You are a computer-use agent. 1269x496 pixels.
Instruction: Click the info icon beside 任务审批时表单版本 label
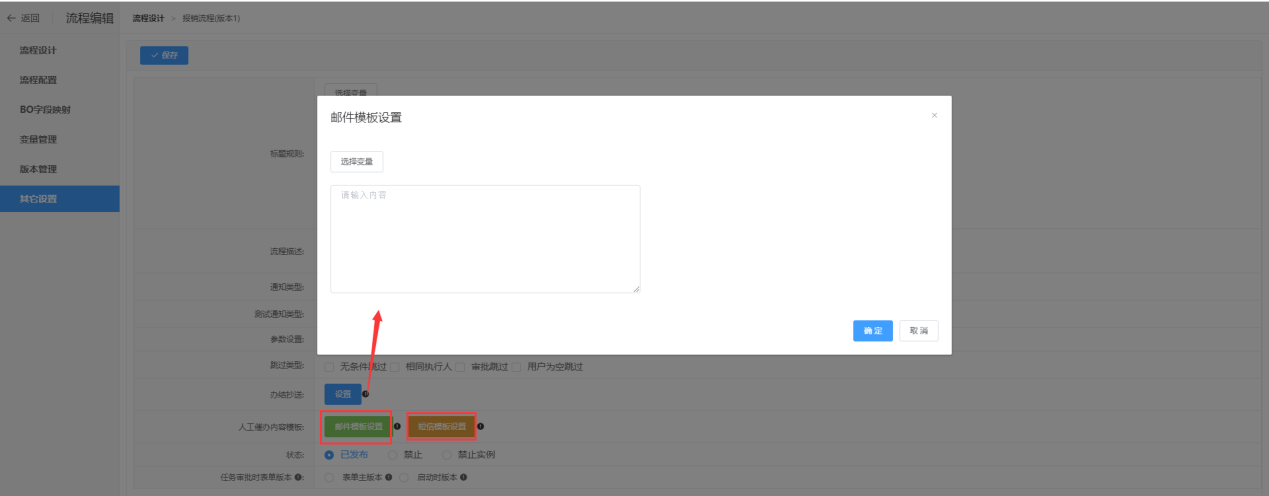pos(300,477)
